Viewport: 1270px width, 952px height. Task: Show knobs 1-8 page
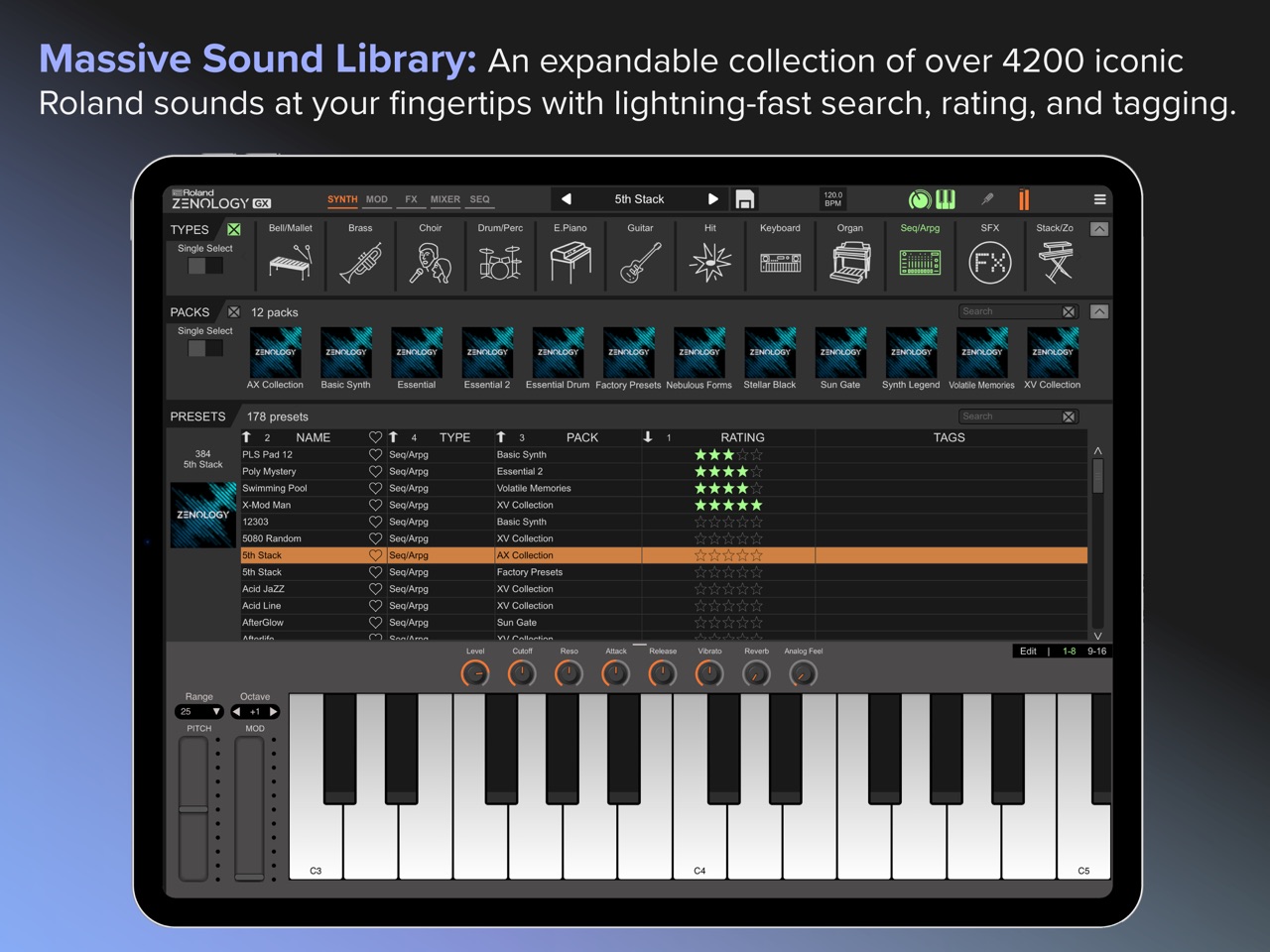coord(1069,652)
